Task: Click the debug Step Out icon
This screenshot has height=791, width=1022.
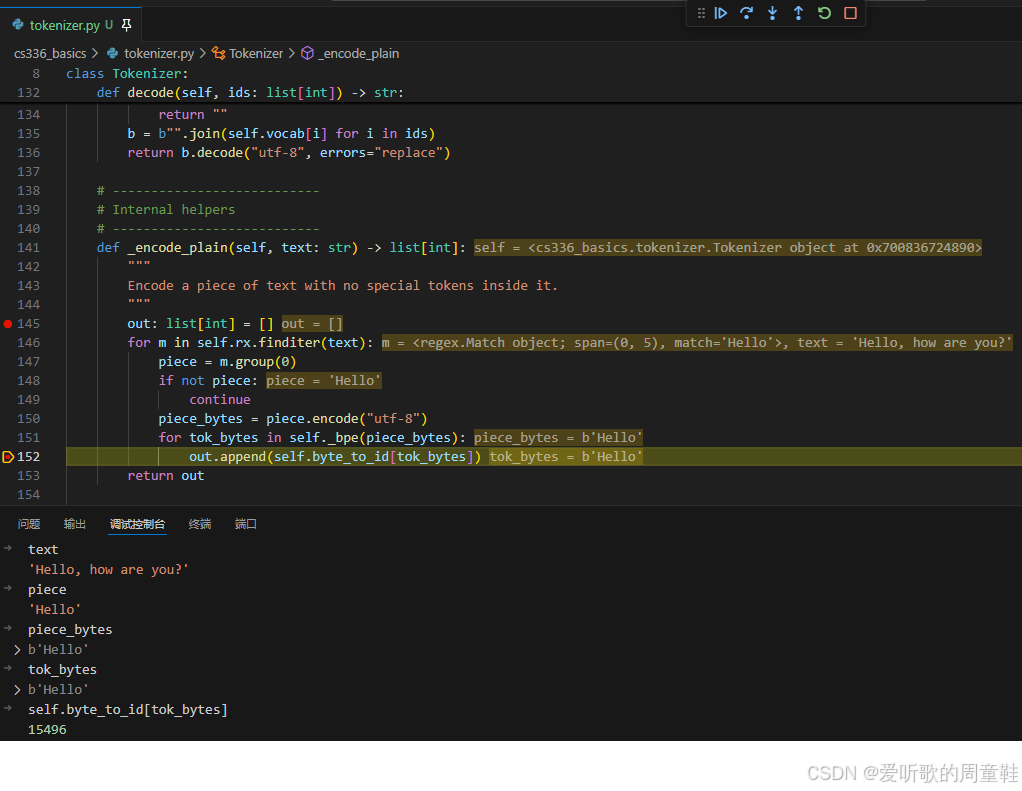Action: [798, 13]
